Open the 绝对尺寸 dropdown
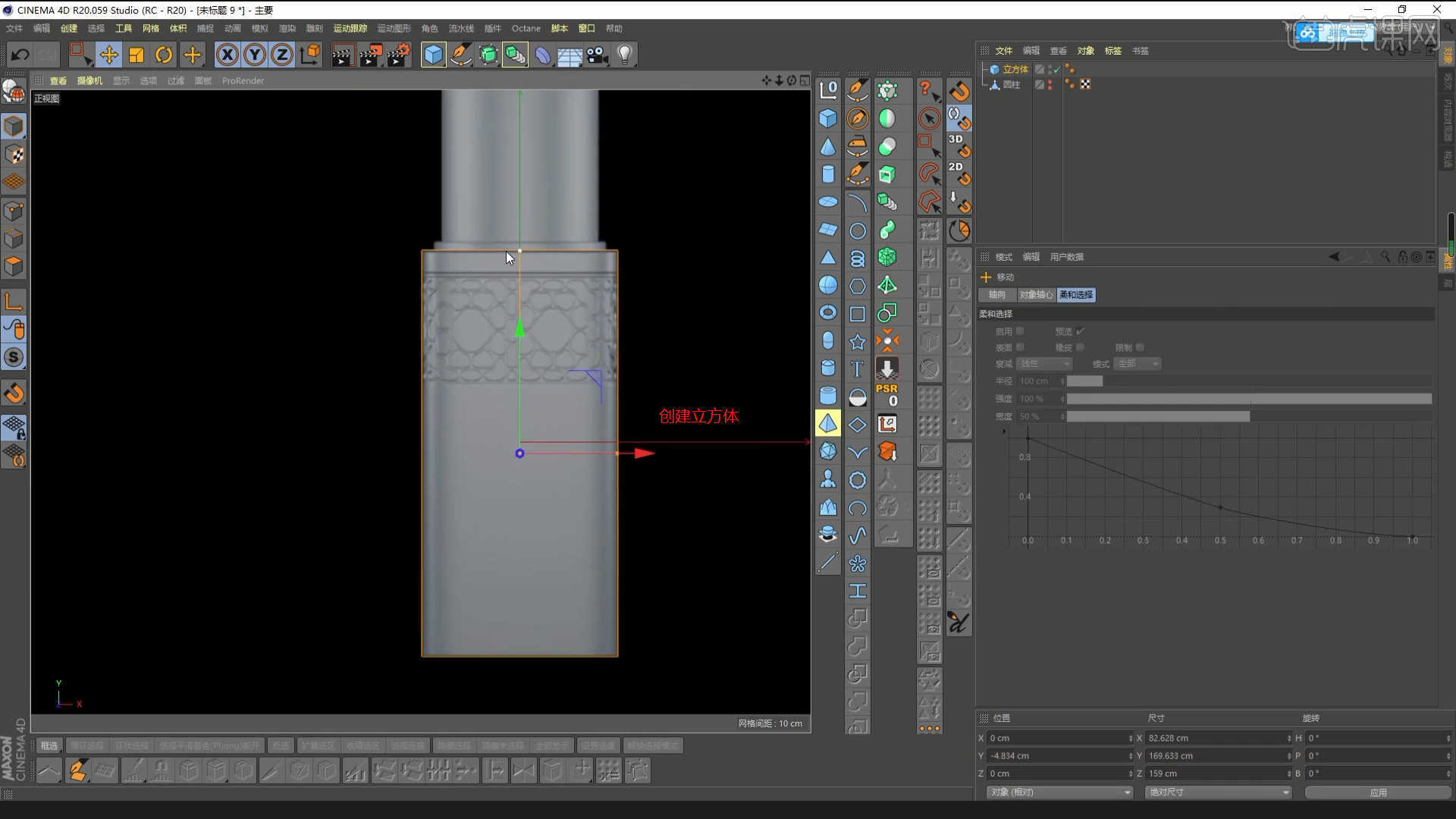Image resolution: width=1456 pixels, height=819 pixels. click(x=1218, y=792)
